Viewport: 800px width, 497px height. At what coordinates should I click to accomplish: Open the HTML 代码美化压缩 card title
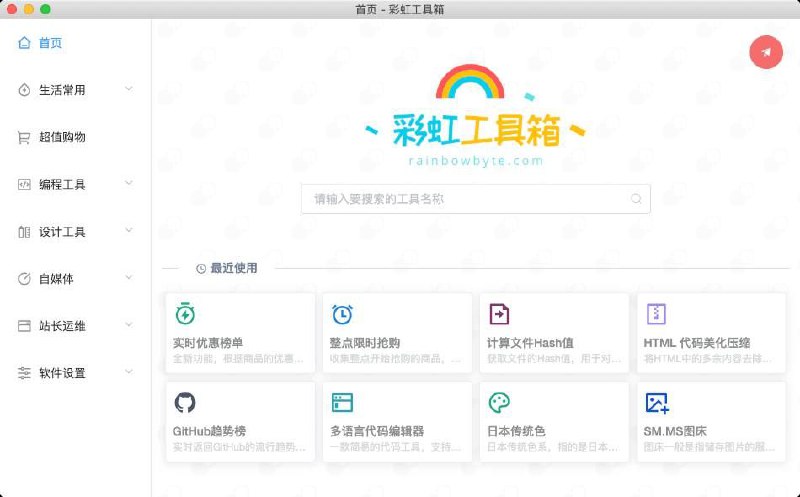pyautogui.click(x=697, y=343)
